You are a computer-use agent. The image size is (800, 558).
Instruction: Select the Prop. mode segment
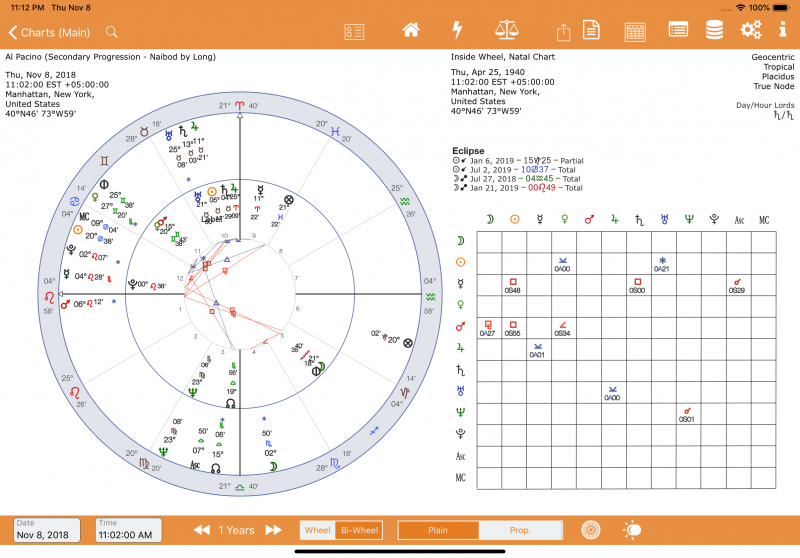(520, 530)
